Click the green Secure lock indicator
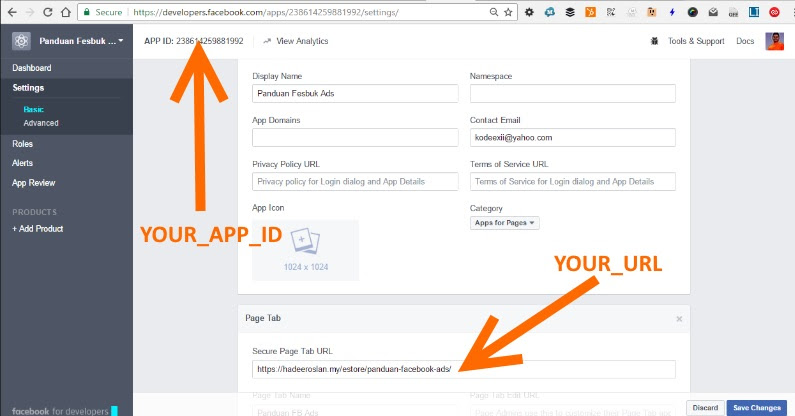The height and width of the screenshot is (416, 795). pyautogui.click(x=103, y=12)
